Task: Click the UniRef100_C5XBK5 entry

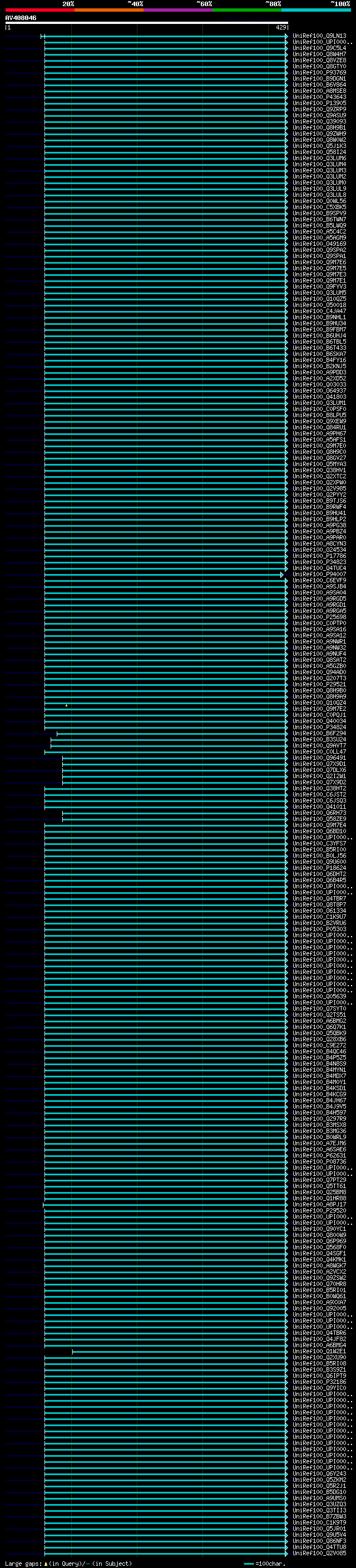Action: (x=319, y=207)
